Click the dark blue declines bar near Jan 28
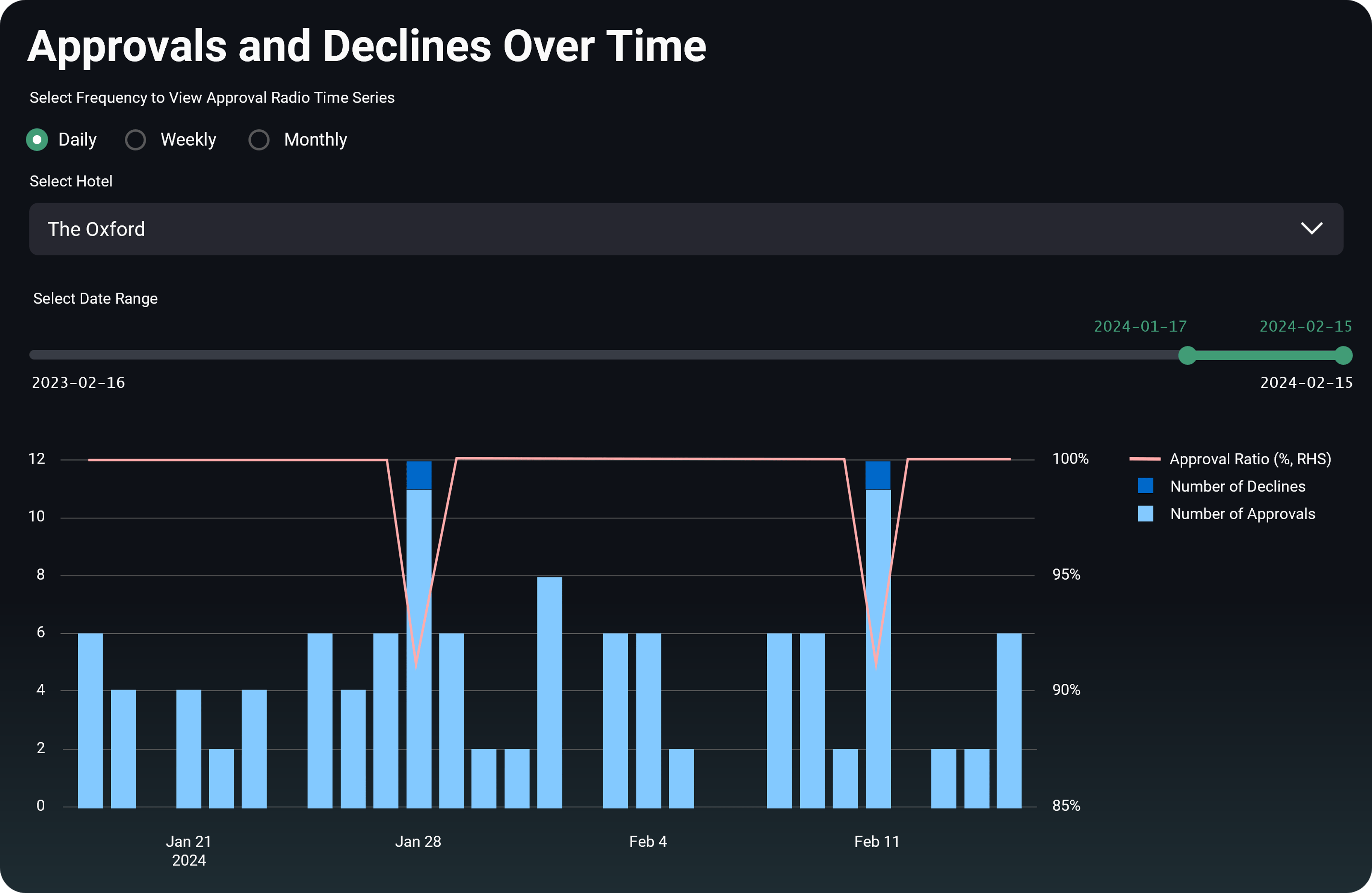The height and width of the screenshot is (893, 1372). point(418,475)
